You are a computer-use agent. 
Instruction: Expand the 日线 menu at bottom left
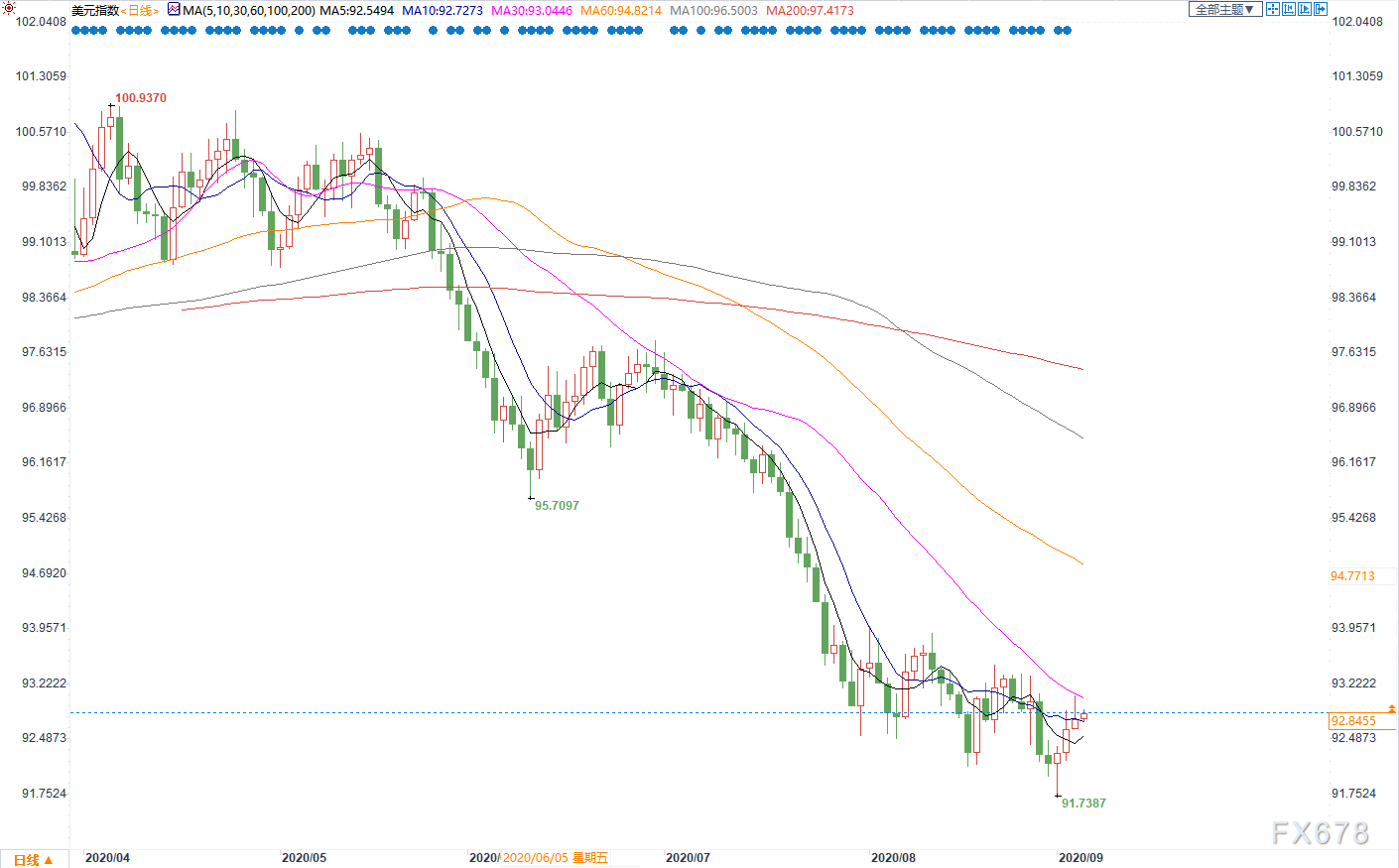click(34, 859)
